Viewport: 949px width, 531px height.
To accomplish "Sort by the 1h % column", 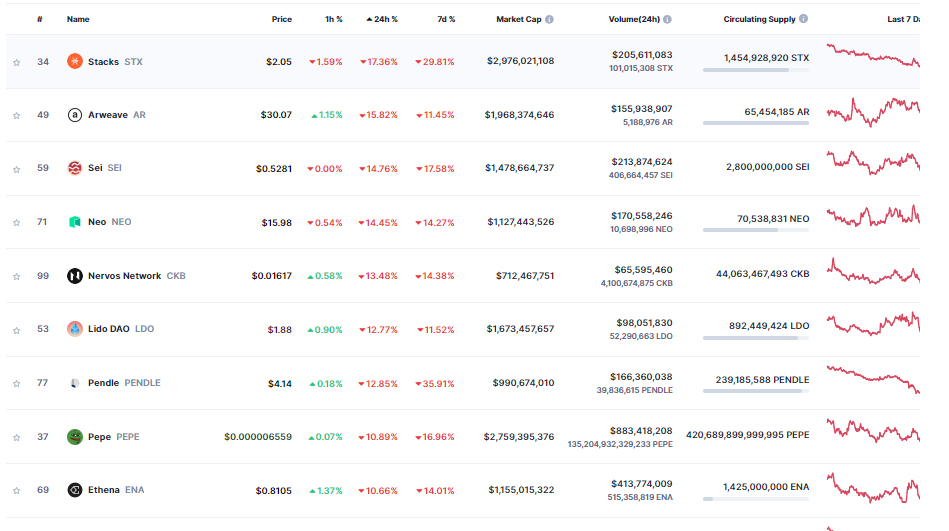I will tap(333, 19).
